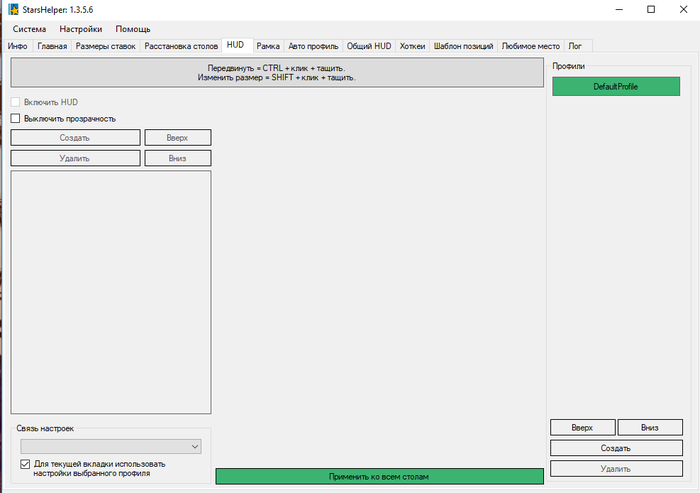Open the Расстановка столов tab
Image resolution: width=700 pixels, height=493 pixels.
[181, 46]
